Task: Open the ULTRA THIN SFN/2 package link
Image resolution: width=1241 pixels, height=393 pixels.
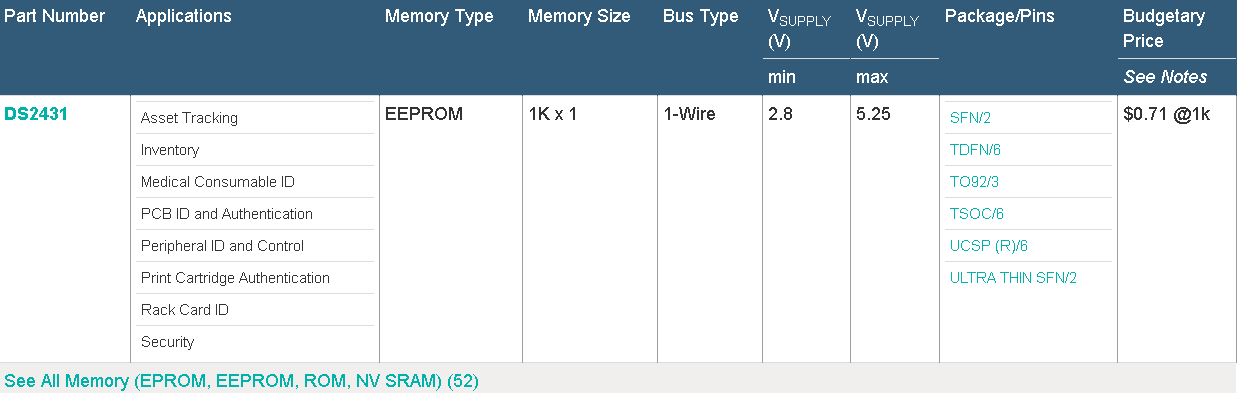Action: pos(1013,278)
